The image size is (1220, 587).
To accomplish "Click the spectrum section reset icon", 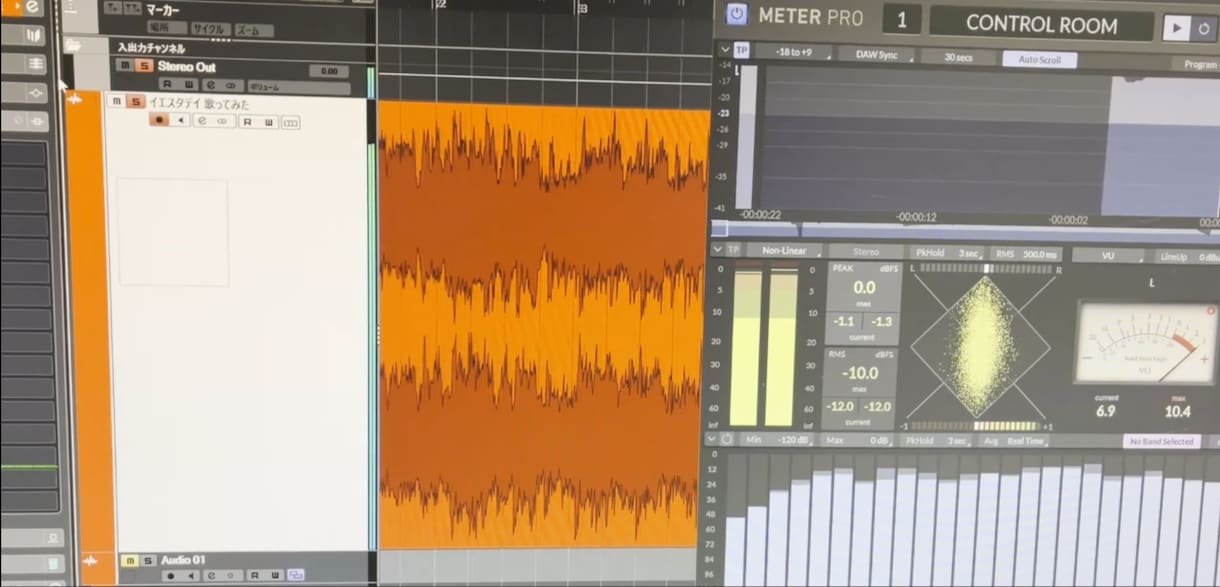I will click(726, 440).
